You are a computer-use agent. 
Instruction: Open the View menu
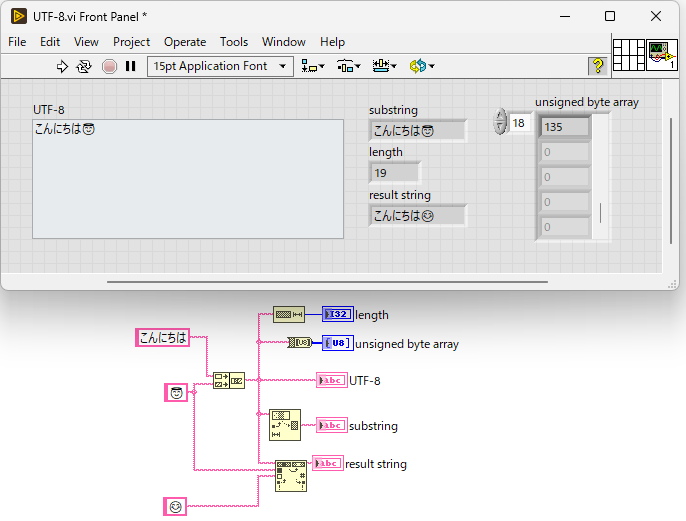point(86,42)
